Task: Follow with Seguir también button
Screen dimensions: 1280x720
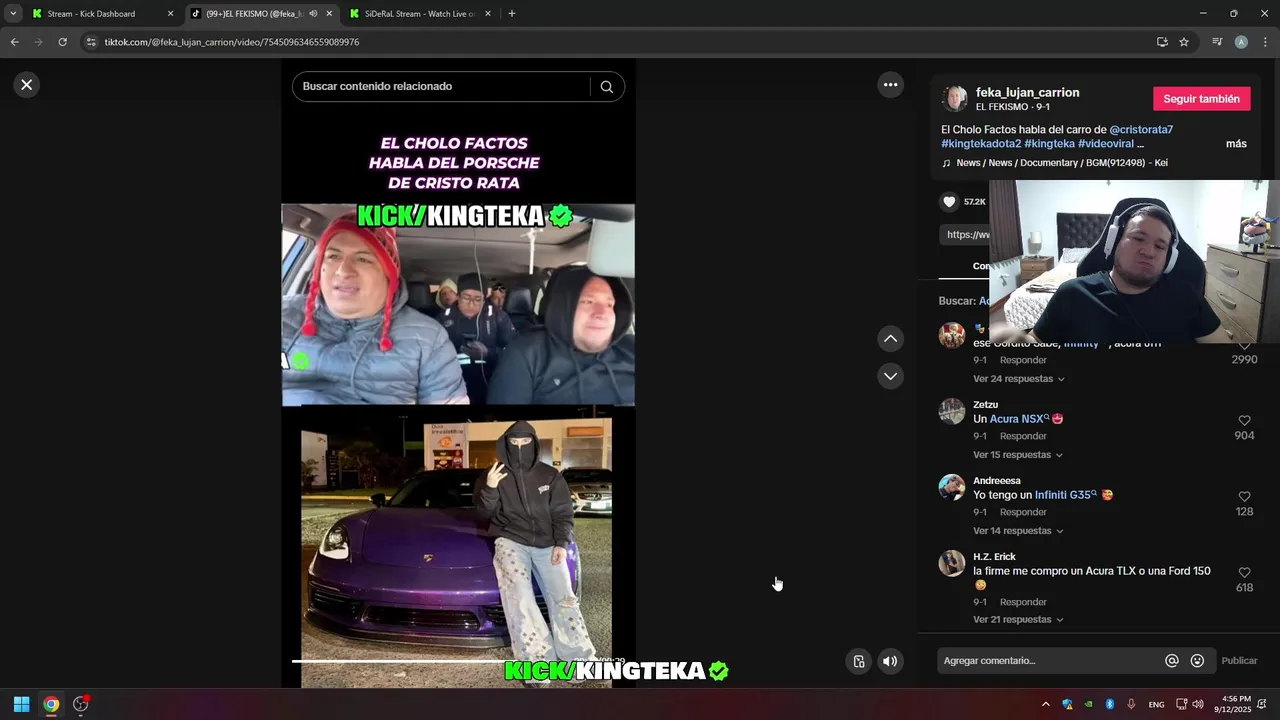Action: (1201, 99)
